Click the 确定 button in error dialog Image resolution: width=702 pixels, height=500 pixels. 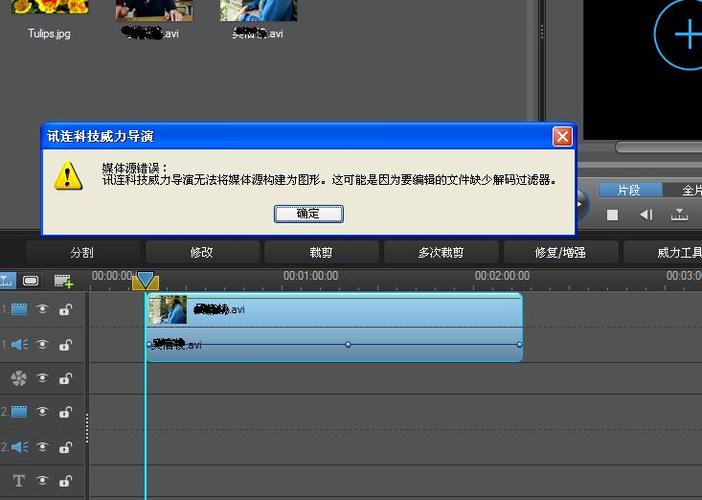point(308,214)
